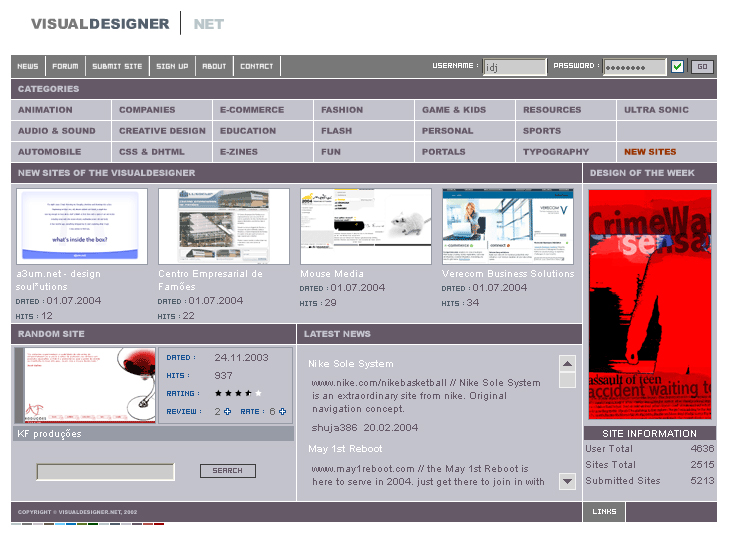Toggle the remember login checkbox
The width and height of the screenshot is (730, 535).
pyautogui.click(x=677, y=67)
